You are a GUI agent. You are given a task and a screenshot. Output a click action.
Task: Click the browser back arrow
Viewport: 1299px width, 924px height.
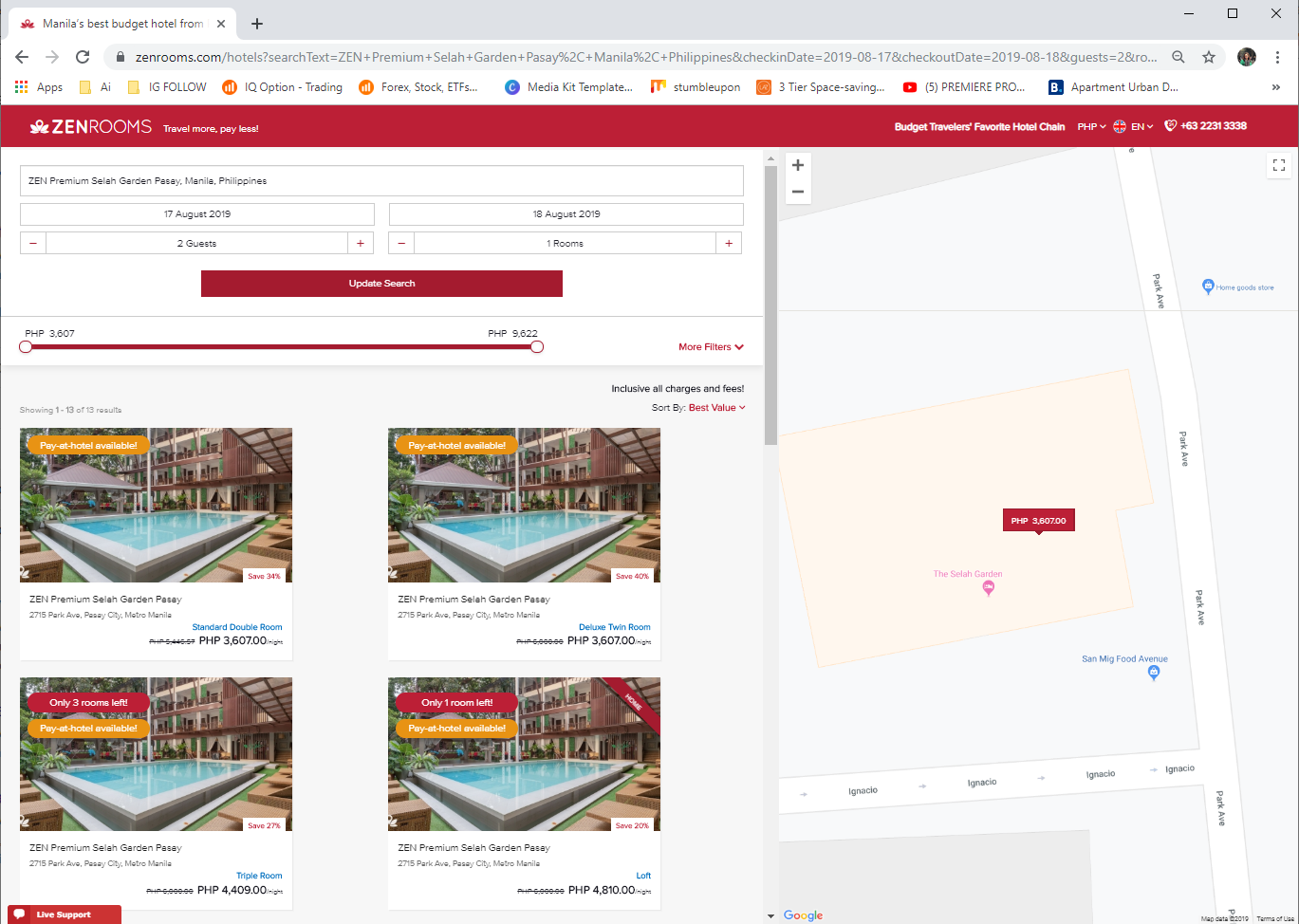22,57
